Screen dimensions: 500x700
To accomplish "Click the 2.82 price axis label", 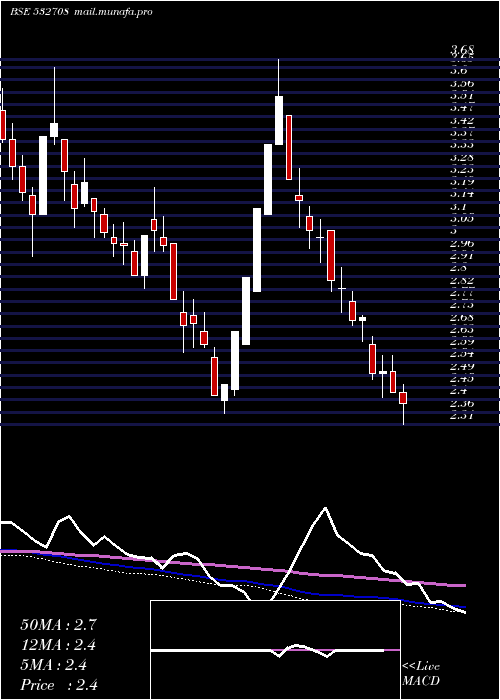I will tap(462, 281).
